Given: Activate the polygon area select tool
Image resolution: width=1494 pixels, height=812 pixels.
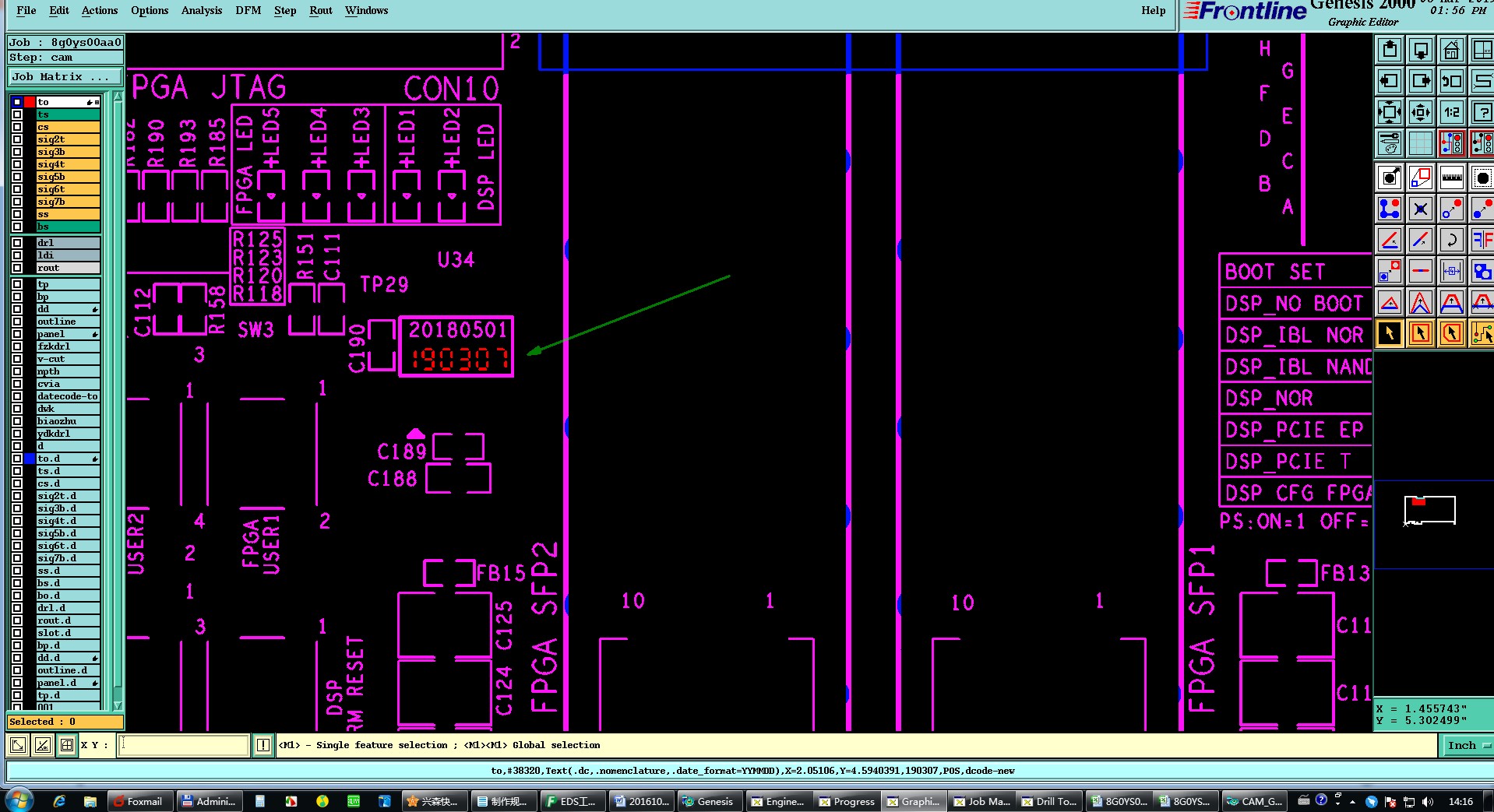Looking at the screenshot, I should click(1452, 333).
